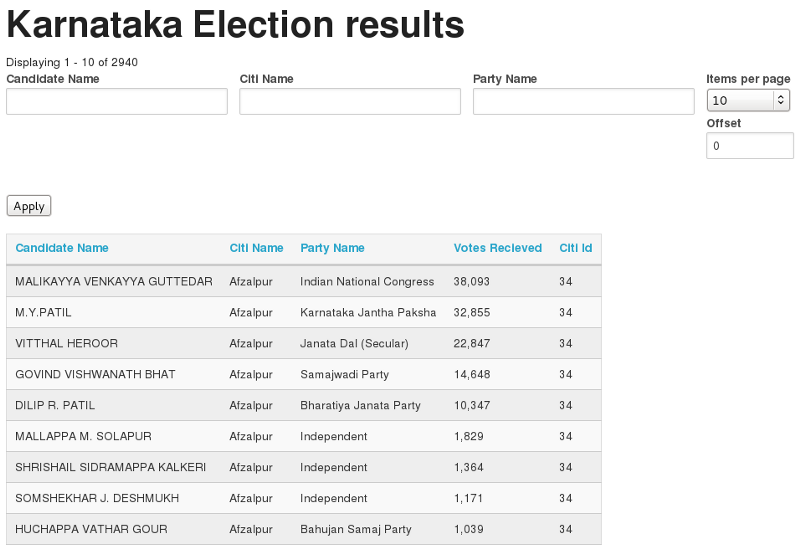This screenshot has width=800, height=545.
Task: Click the Candidate Name filter input
Action: [117, 101]
